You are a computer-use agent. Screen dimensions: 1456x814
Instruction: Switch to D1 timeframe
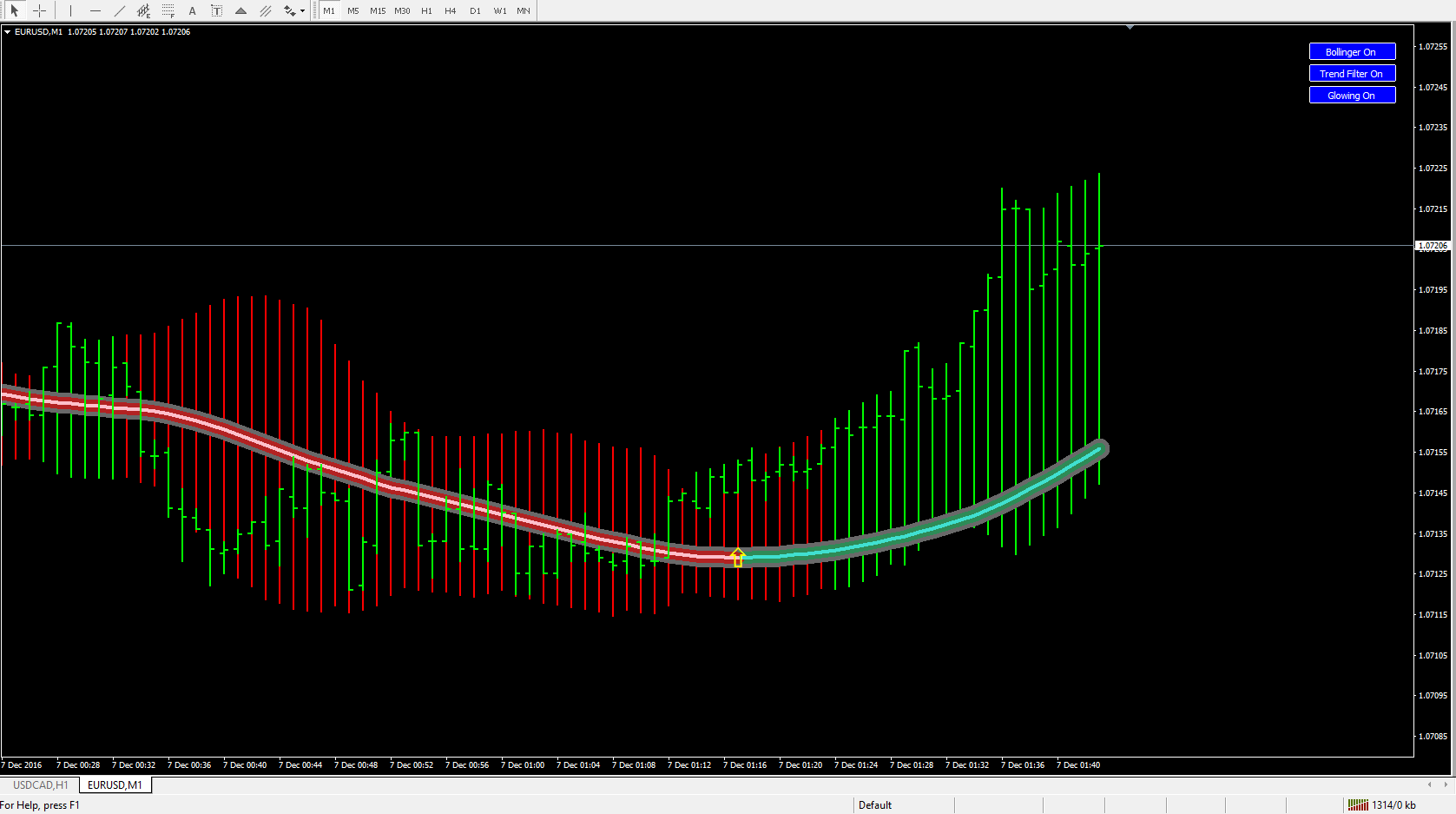475,10
